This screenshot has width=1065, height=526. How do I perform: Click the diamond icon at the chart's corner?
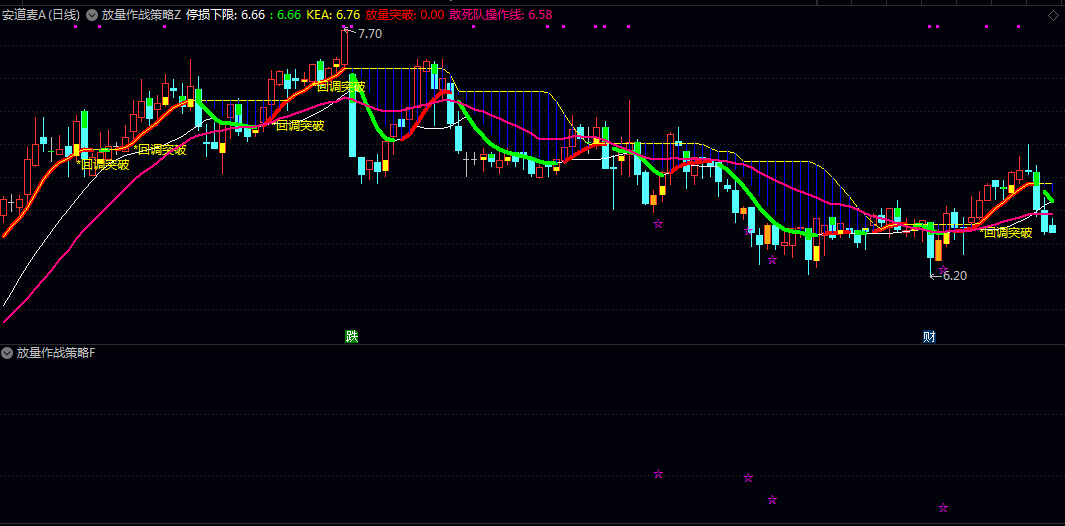click(x=1053, y=15)
